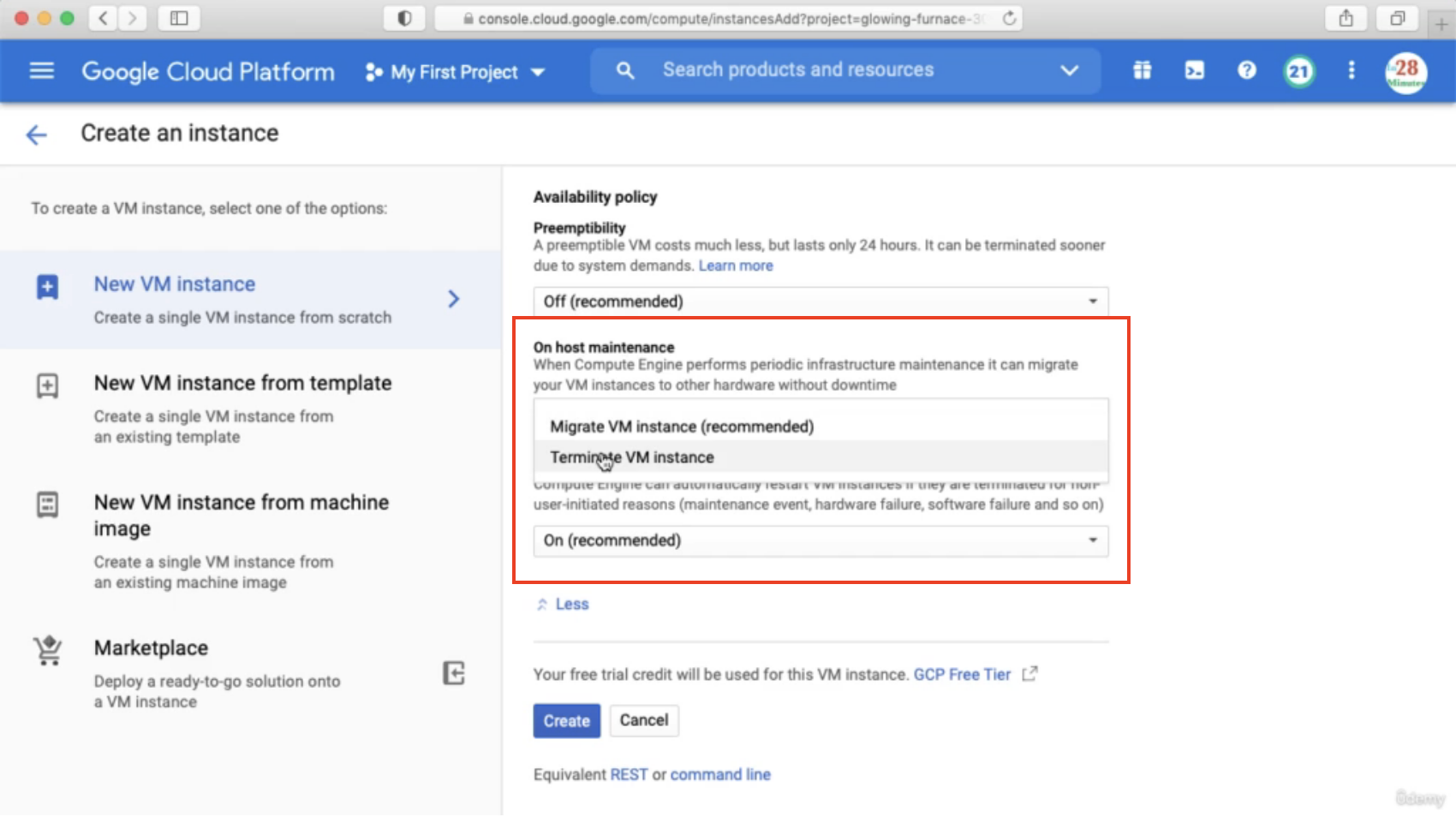This screenshot has width=1456, height=817.
Task: Click the template option plus icon
Action: point(47,386)
